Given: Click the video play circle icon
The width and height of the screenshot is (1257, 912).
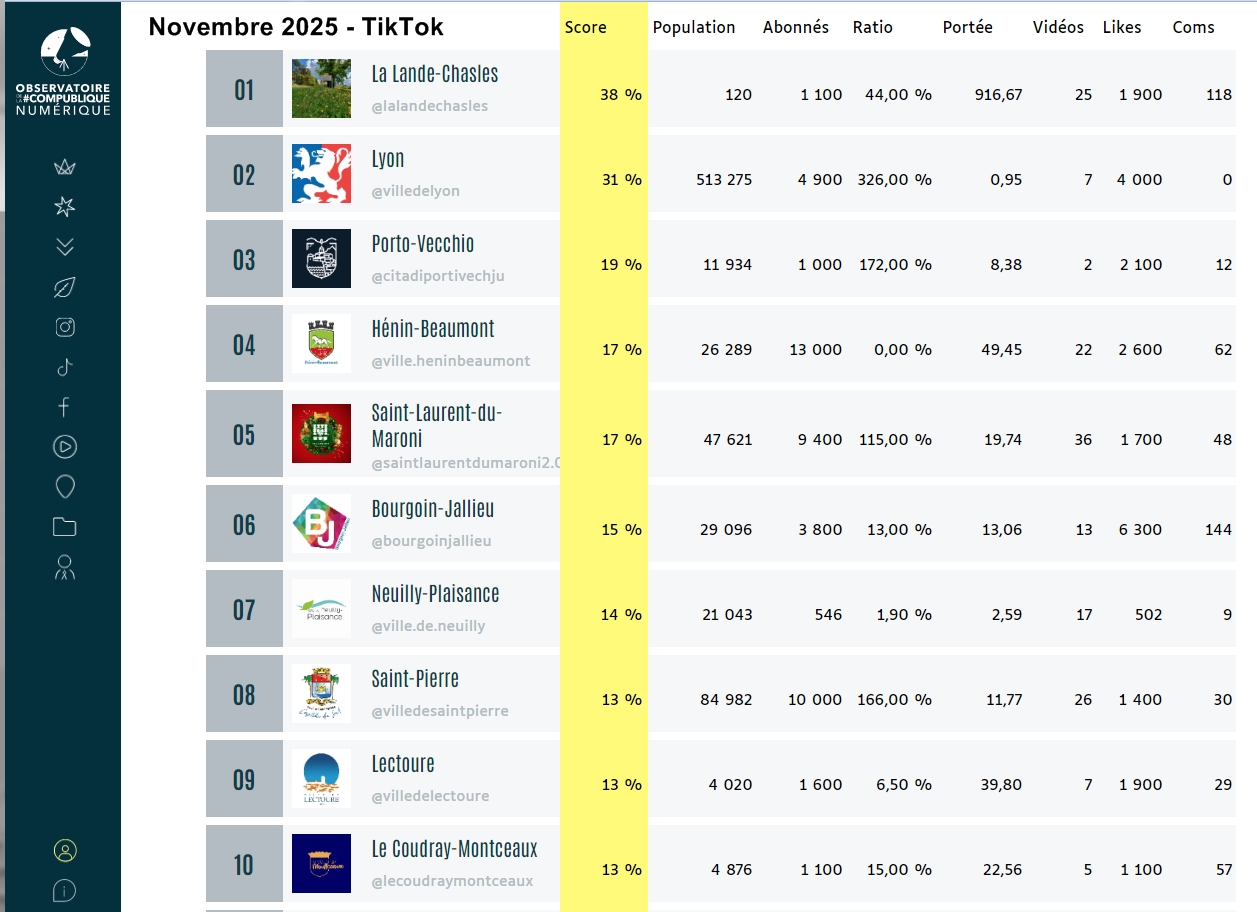Looking at the screenshot, I should click(65, 447).
